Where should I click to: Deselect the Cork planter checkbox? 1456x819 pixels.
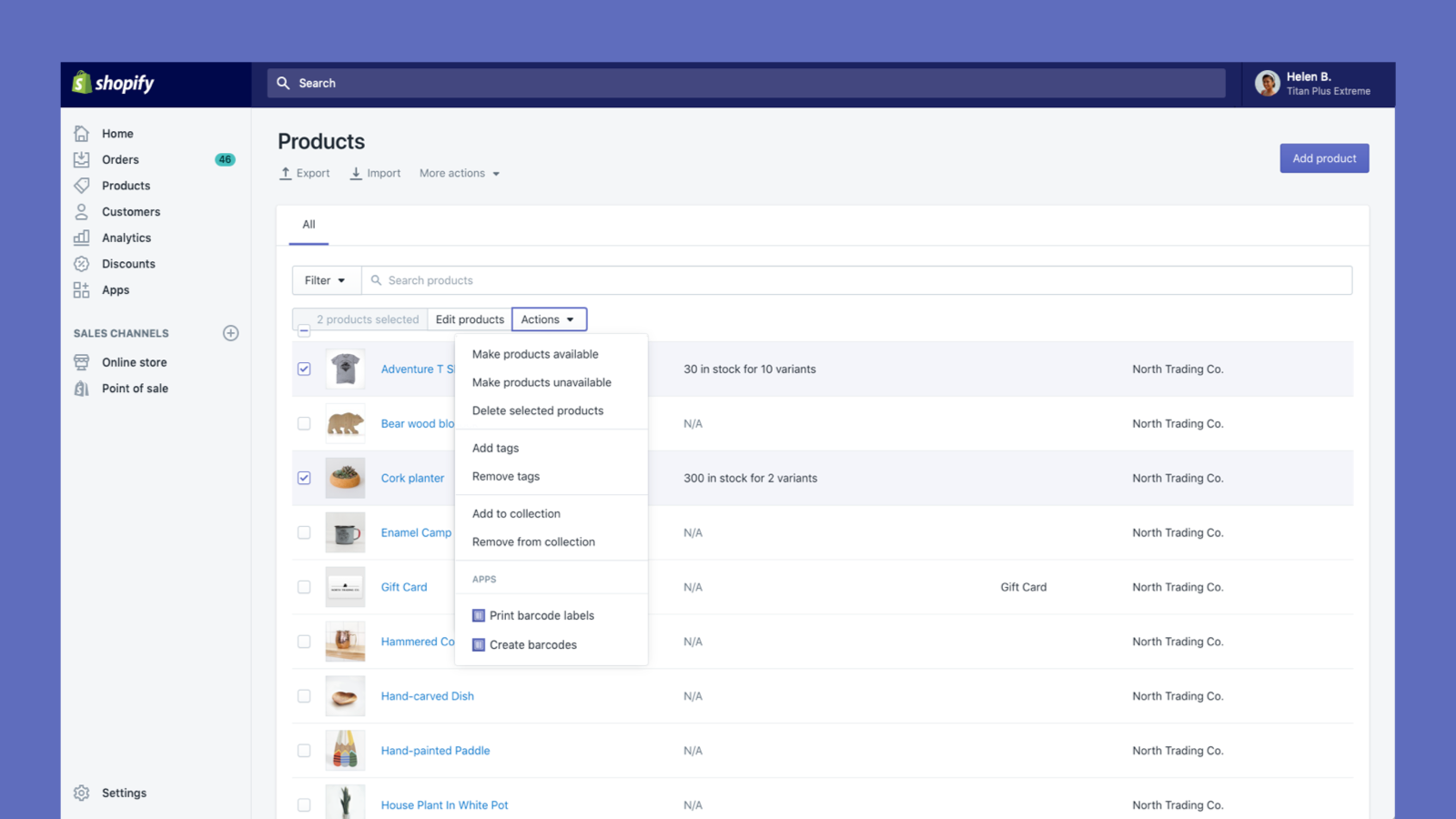304,478
